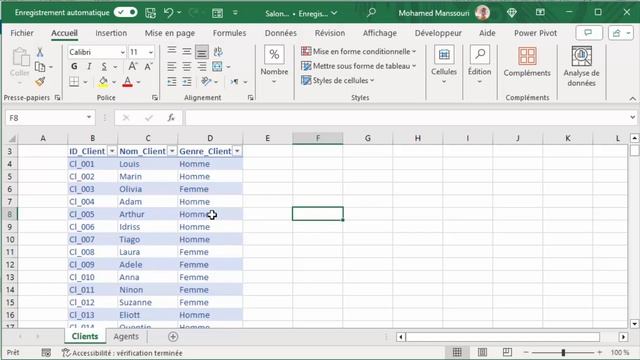Click the Compléments button
Viewport: 640px width, 360px height.
click(527, 62)
